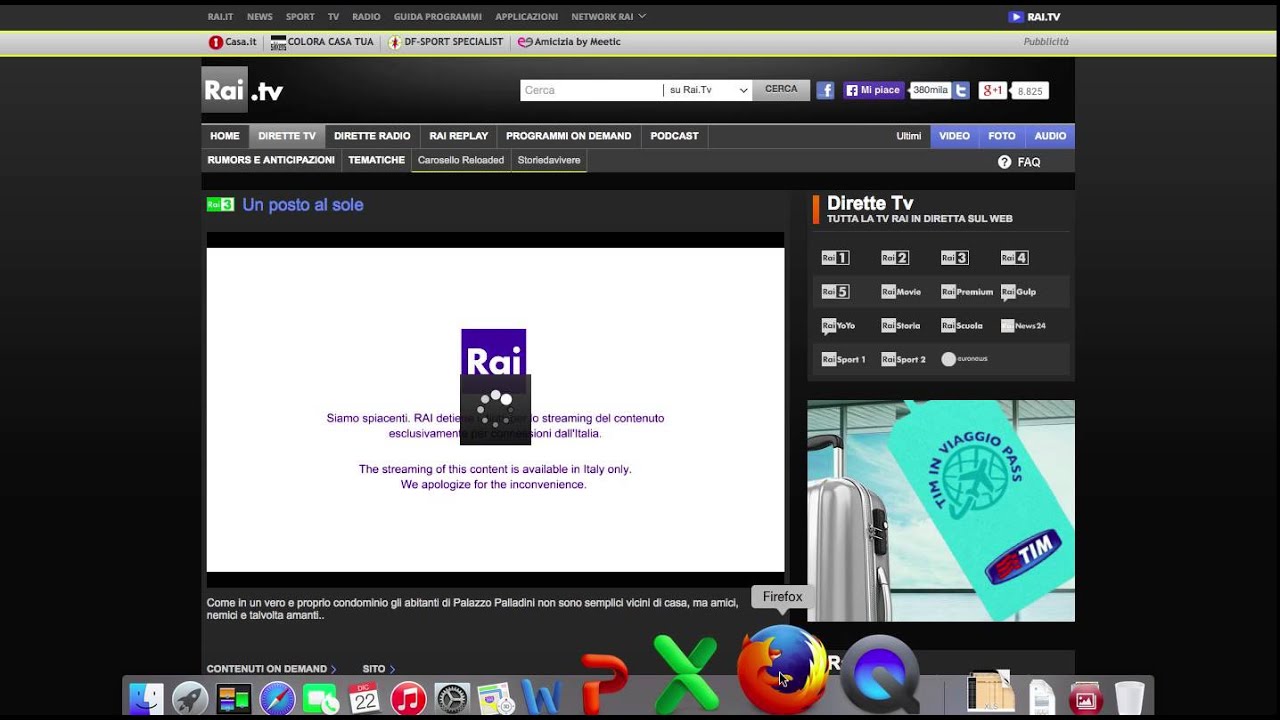Open the PODCAST tab

pyautogui.click(x=674, y=136)
